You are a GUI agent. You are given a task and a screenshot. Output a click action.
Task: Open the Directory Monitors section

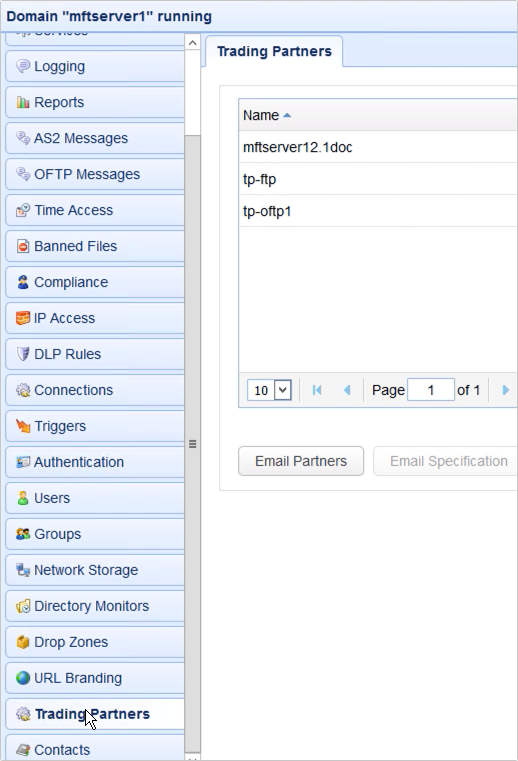95,606
